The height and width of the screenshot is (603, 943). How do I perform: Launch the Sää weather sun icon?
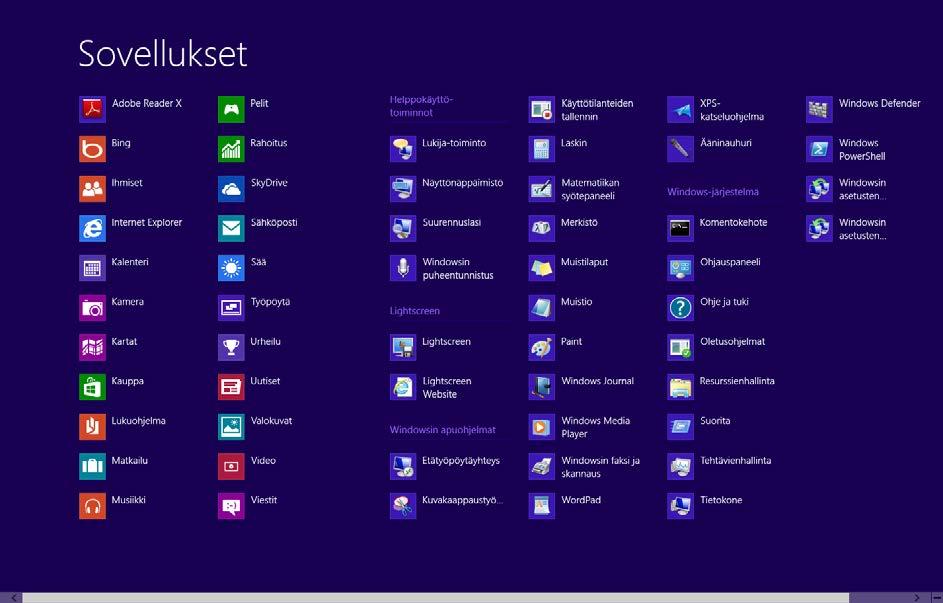click(231, 268)
